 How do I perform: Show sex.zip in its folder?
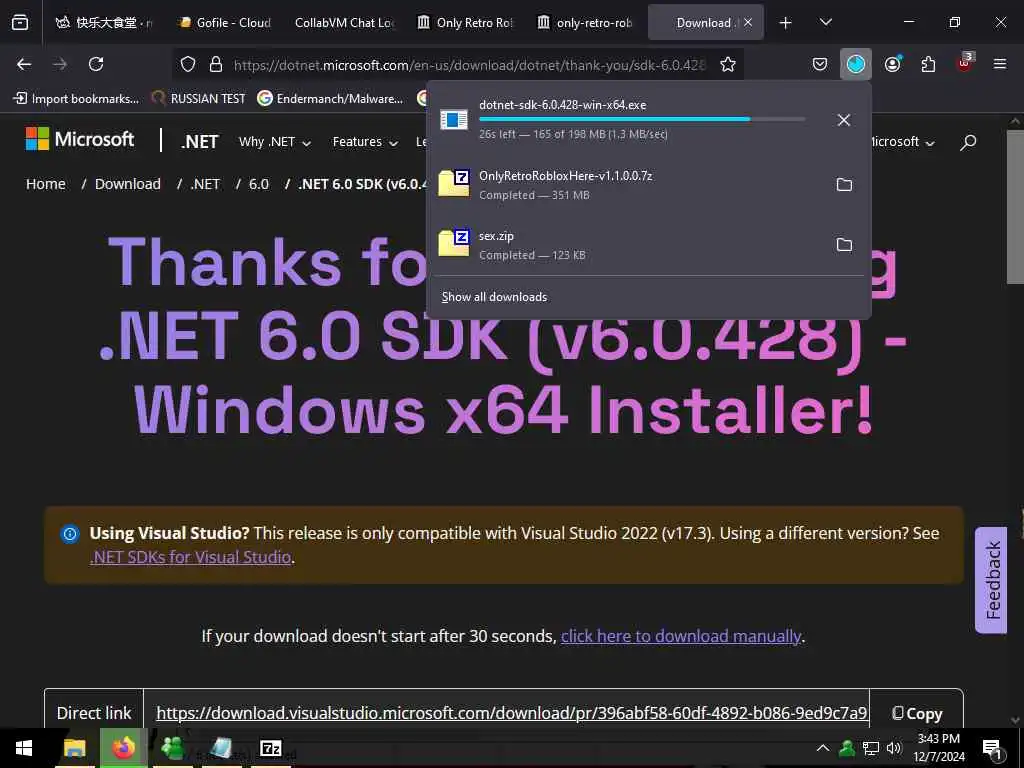(844, 245)
